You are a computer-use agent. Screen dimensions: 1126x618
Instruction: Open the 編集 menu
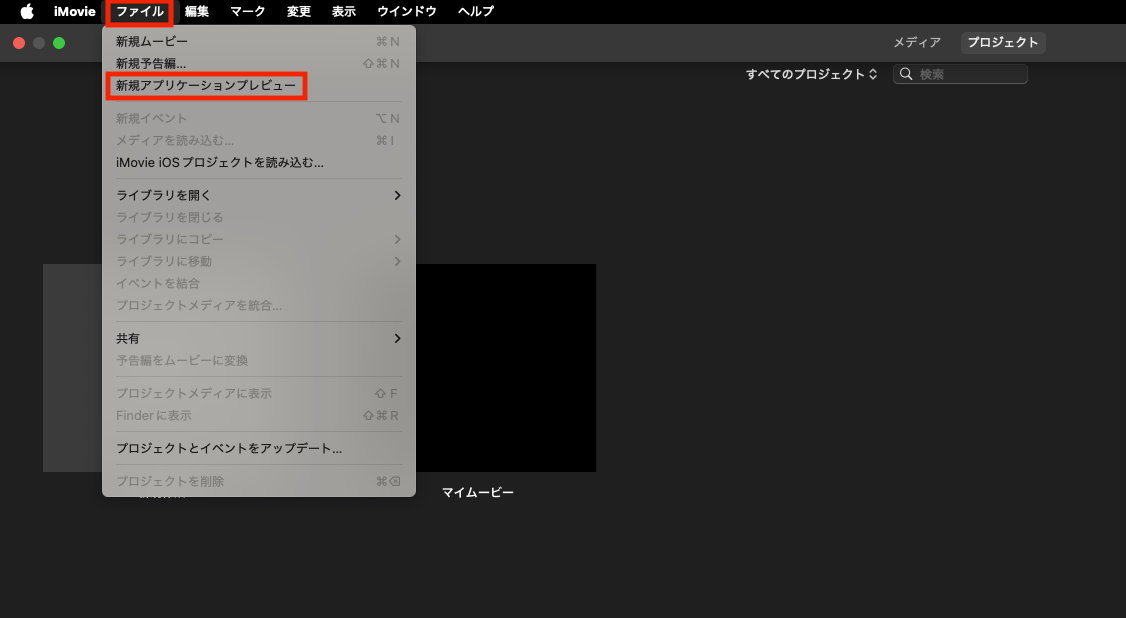point(197,11)
